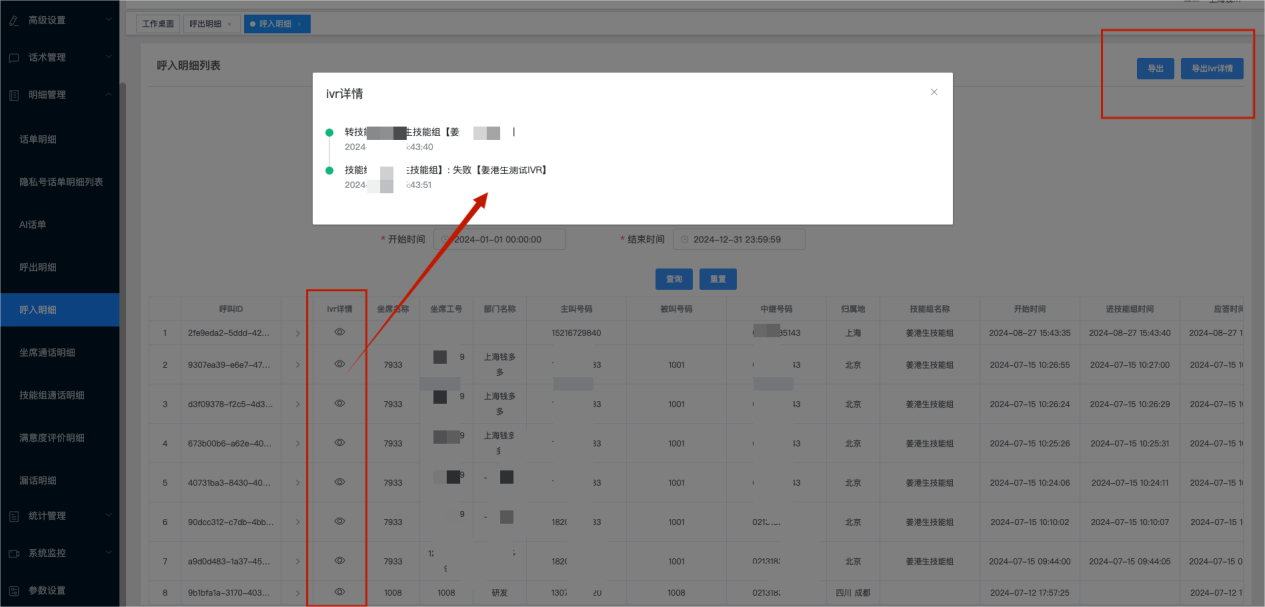Expand row 2fe9eda2 with its chevron
This screenshot has height=607, width=1265.
297,332
